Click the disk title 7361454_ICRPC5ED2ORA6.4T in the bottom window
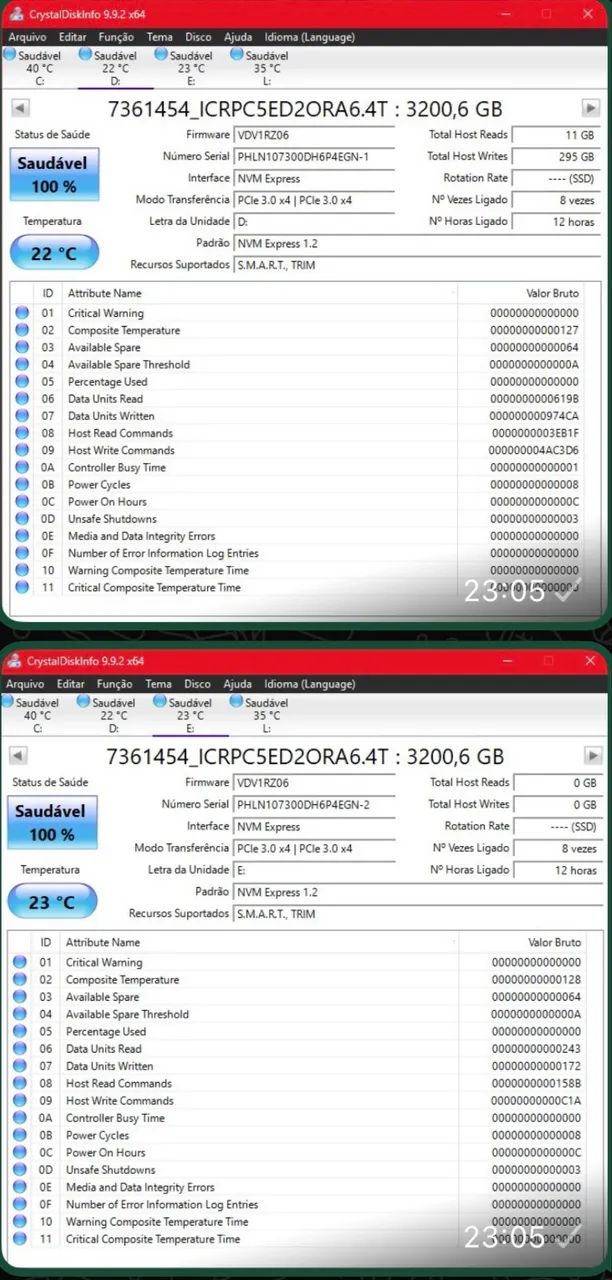Viewport: 612px width, 1280px height. (248, 757)
